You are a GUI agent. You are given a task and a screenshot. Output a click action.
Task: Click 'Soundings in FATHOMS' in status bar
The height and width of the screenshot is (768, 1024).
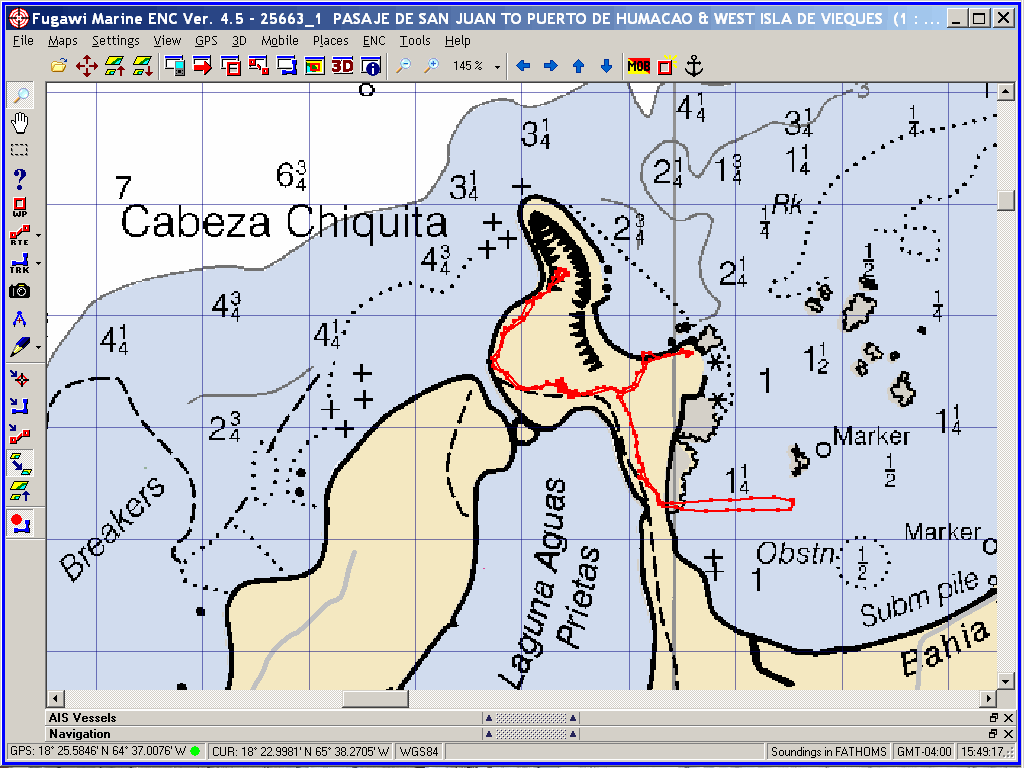tap(829, 752)
